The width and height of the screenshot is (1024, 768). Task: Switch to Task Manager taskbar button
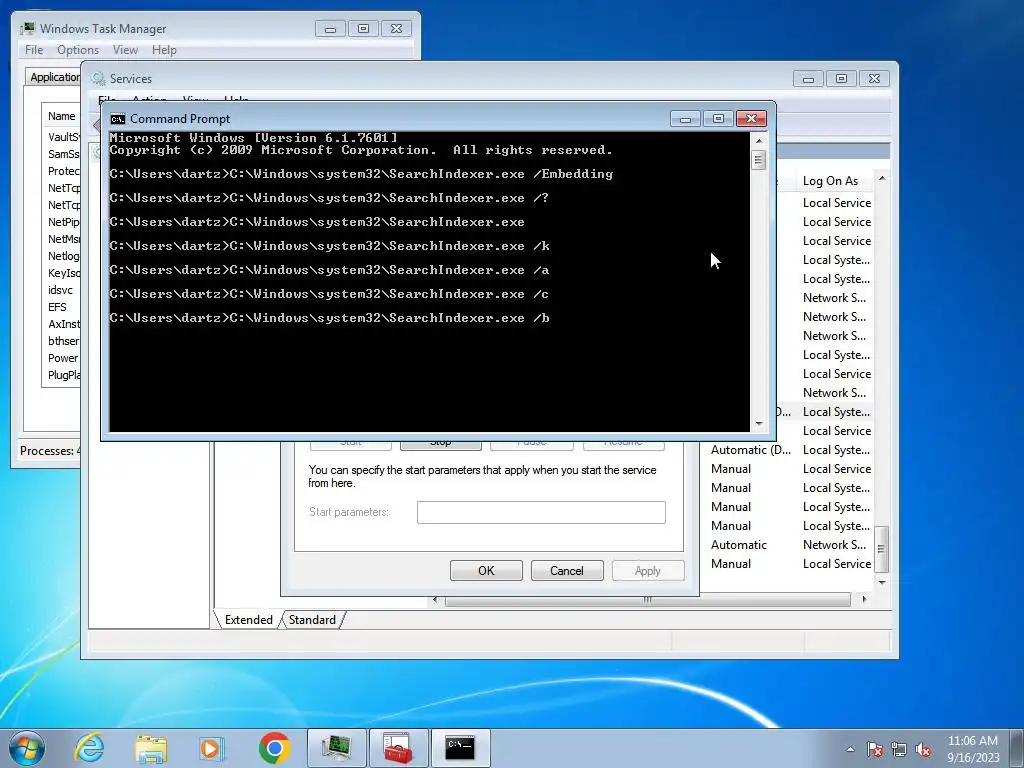point(336,748)
